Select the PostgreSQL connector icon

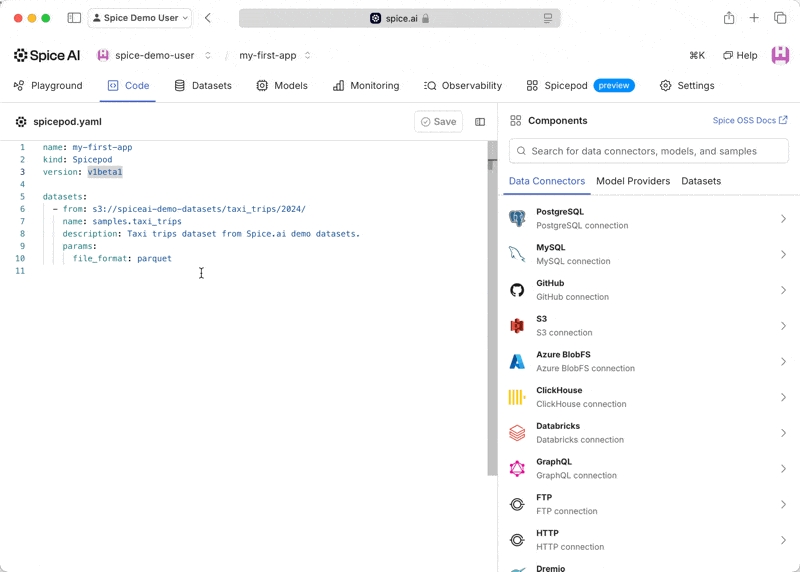pos(517,218)
